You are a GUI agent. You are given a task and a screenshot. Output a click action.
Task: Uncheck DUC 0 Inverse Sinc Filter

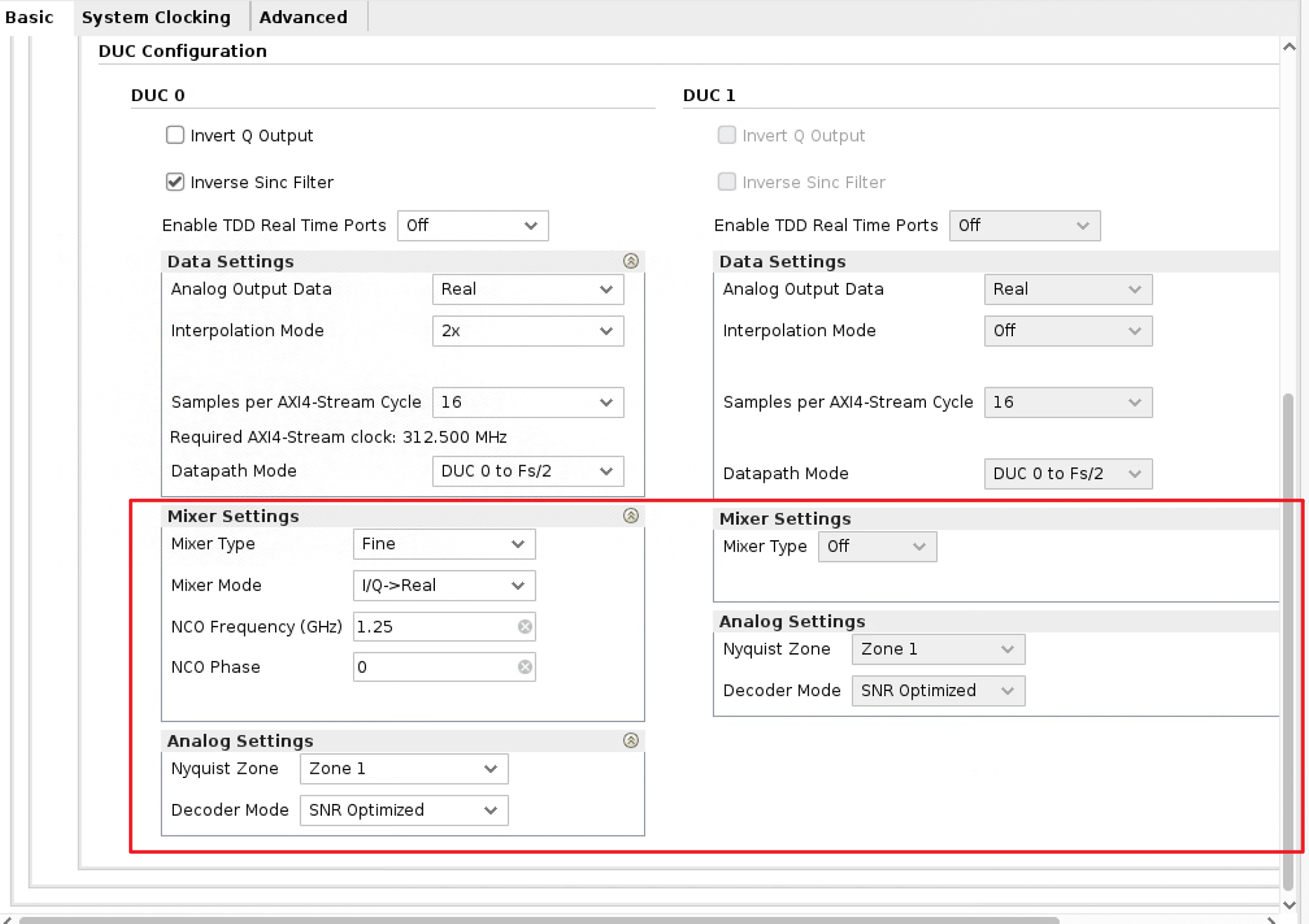[175, 182]
